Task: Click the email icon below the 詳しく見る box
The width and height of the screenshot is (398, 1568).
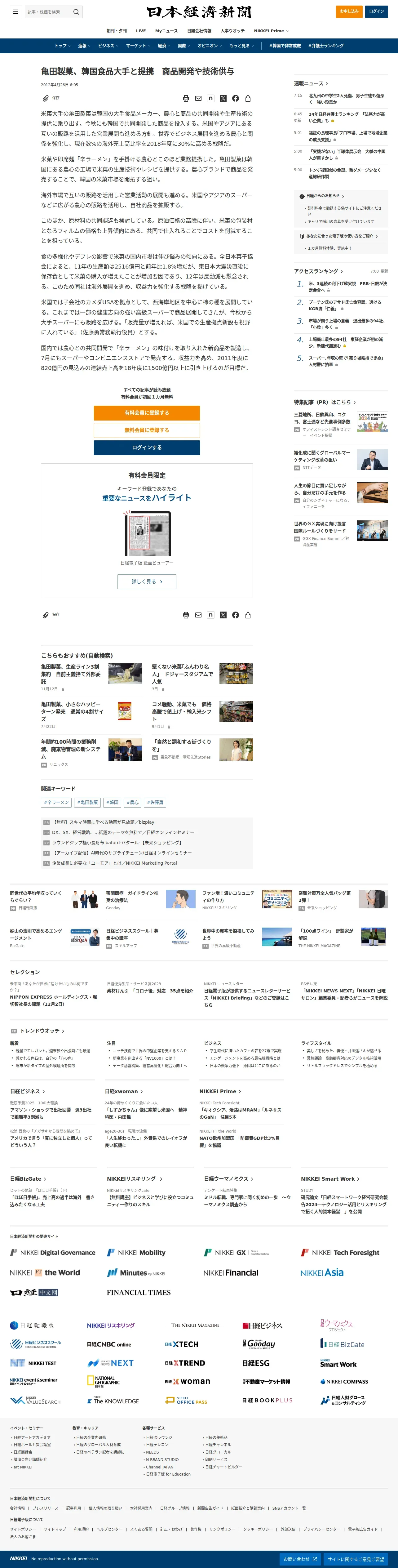Action: point(198,615)
